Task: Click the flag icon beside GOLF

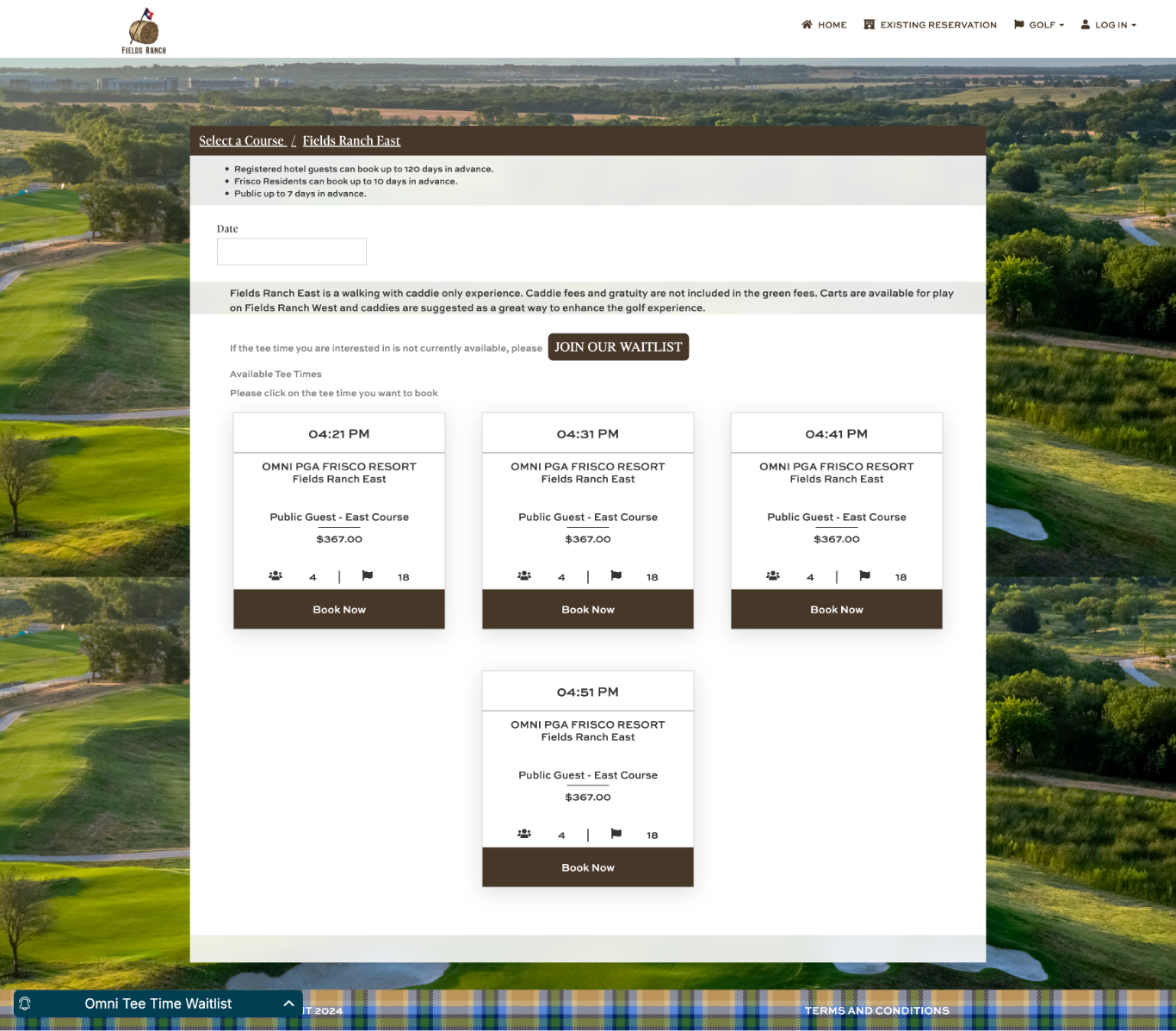Action: point(1019,25)
